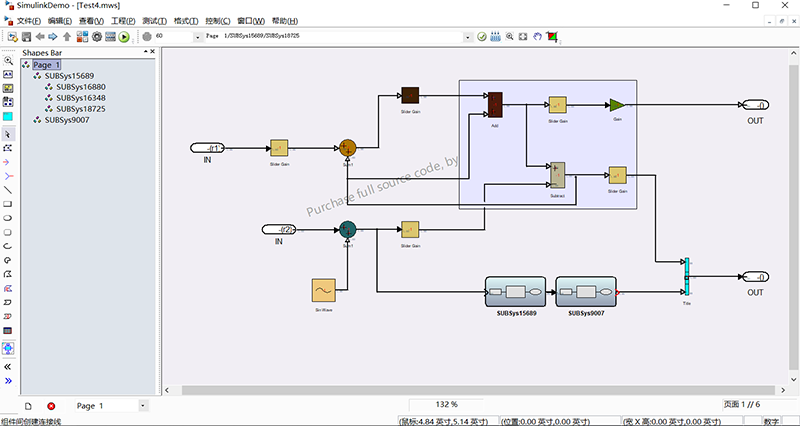Open the page path dropdown
The image size is (800, 426).
click(x=468, y=37)
